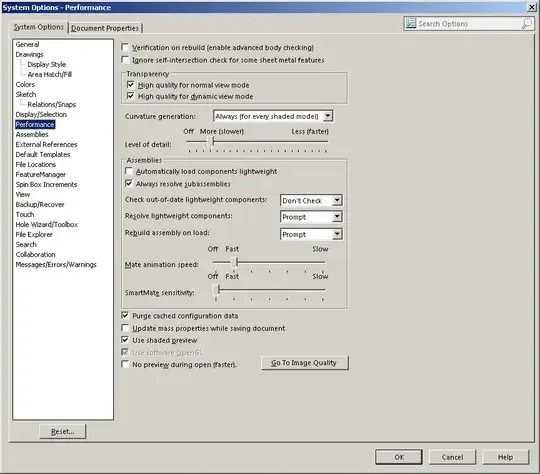Click the SmartMate sensitivity slider handle

pyautogui.click(x=216, y=290)
